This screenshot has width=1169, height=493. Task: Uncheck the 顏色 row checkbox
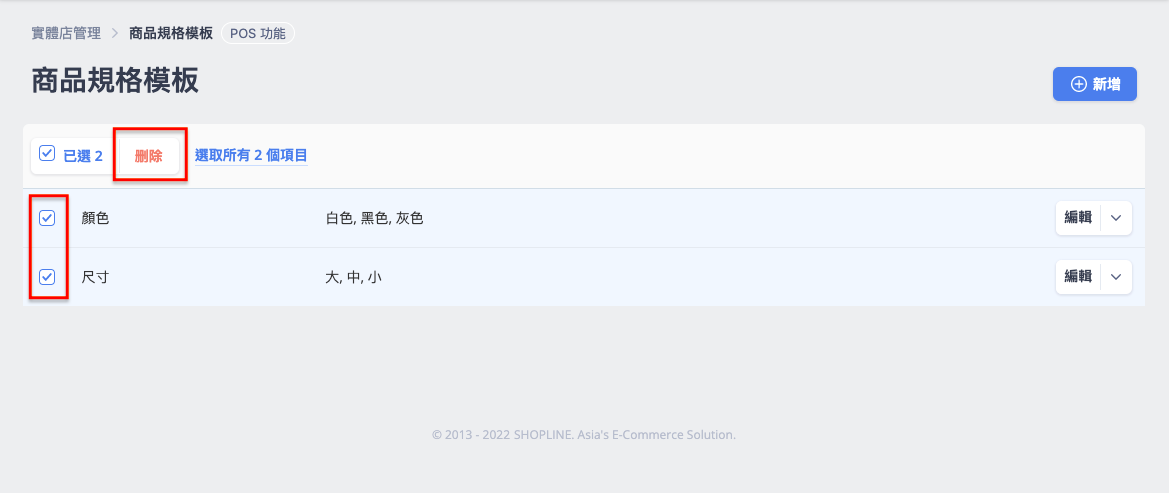click(x=47, y=218)
